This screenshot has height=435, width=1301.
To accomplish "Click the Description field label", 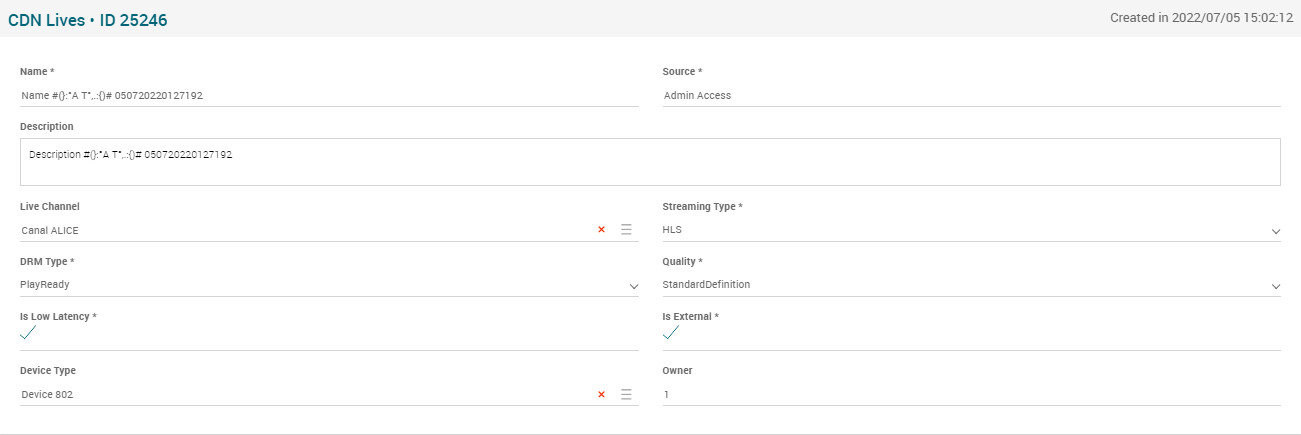I will coord(47,127).
